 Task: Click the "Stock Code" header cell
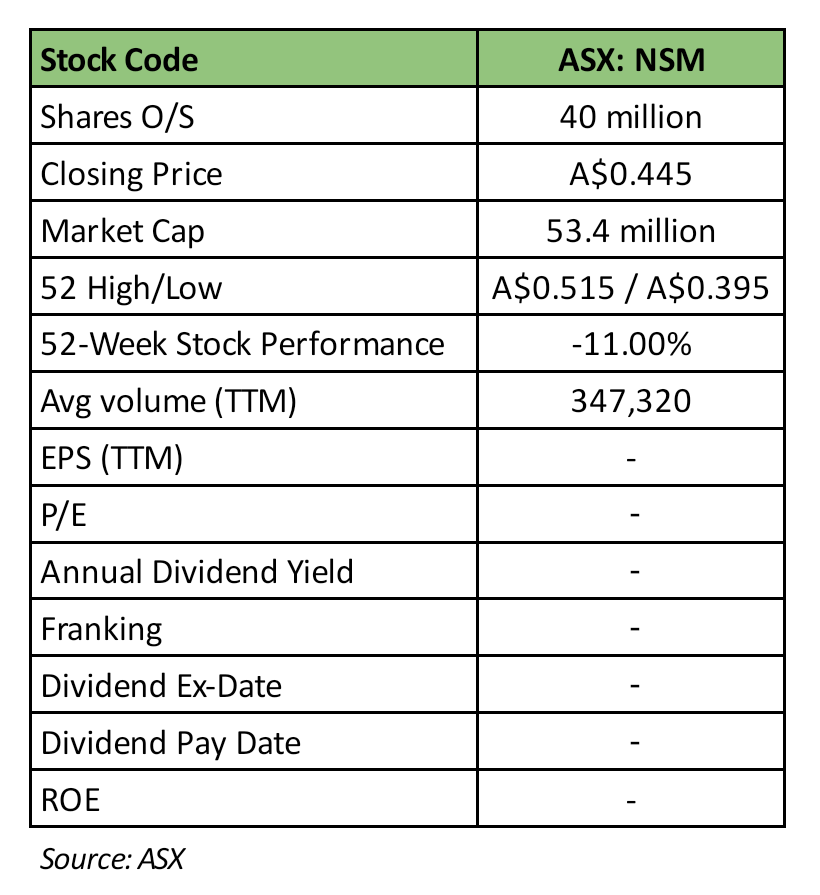coord(119,60)
